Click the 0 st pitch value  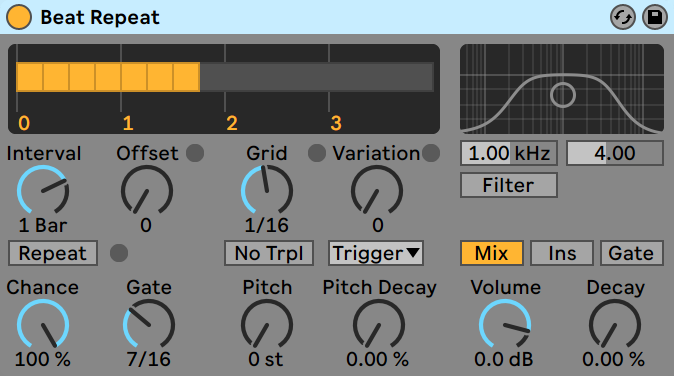pyautogui.click(x=266, y=359)
